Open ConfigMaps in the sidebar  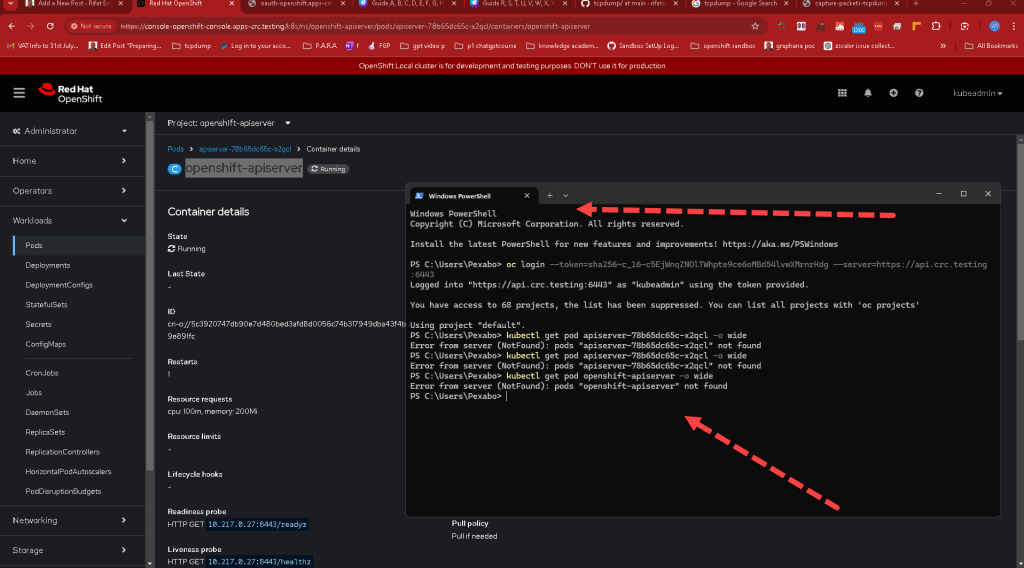coord(46,344)
